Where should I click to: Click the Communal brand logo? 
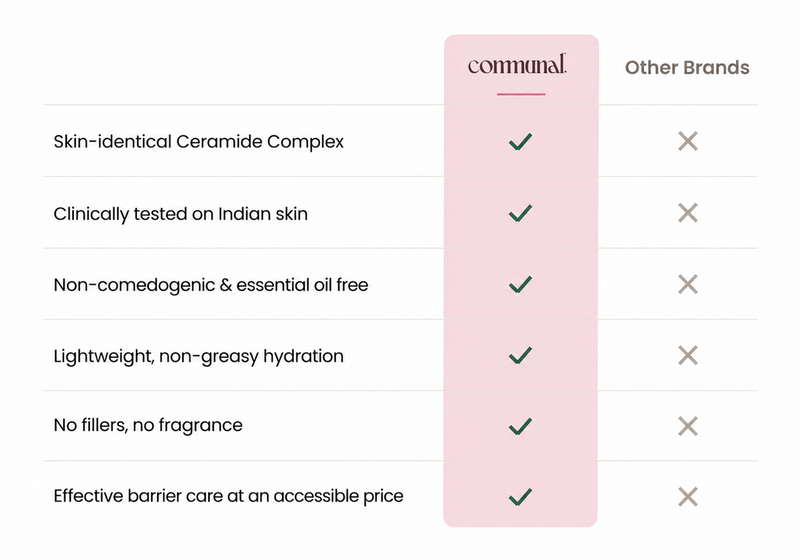pos(517,64)
